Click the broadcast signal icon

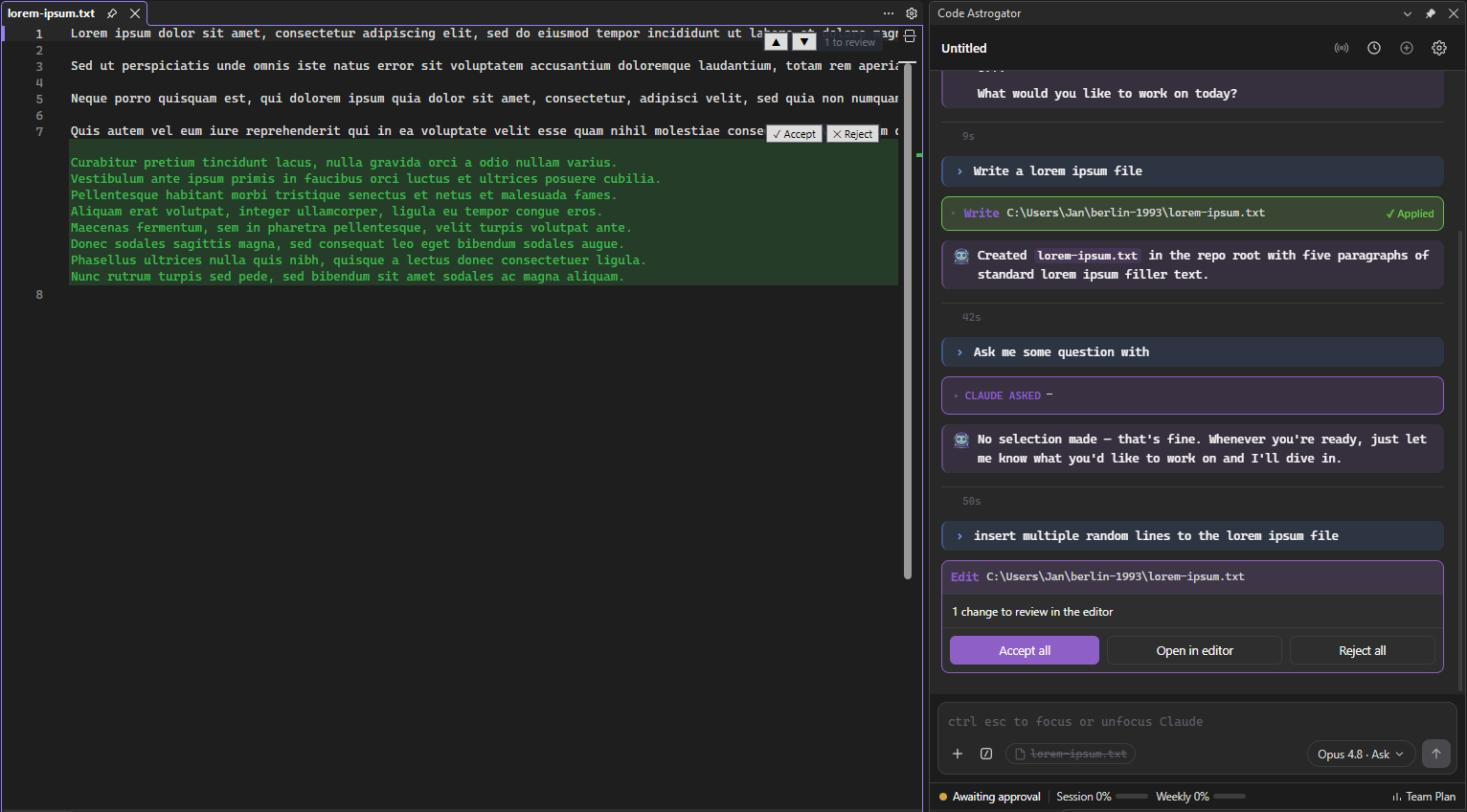point(1342,48)
